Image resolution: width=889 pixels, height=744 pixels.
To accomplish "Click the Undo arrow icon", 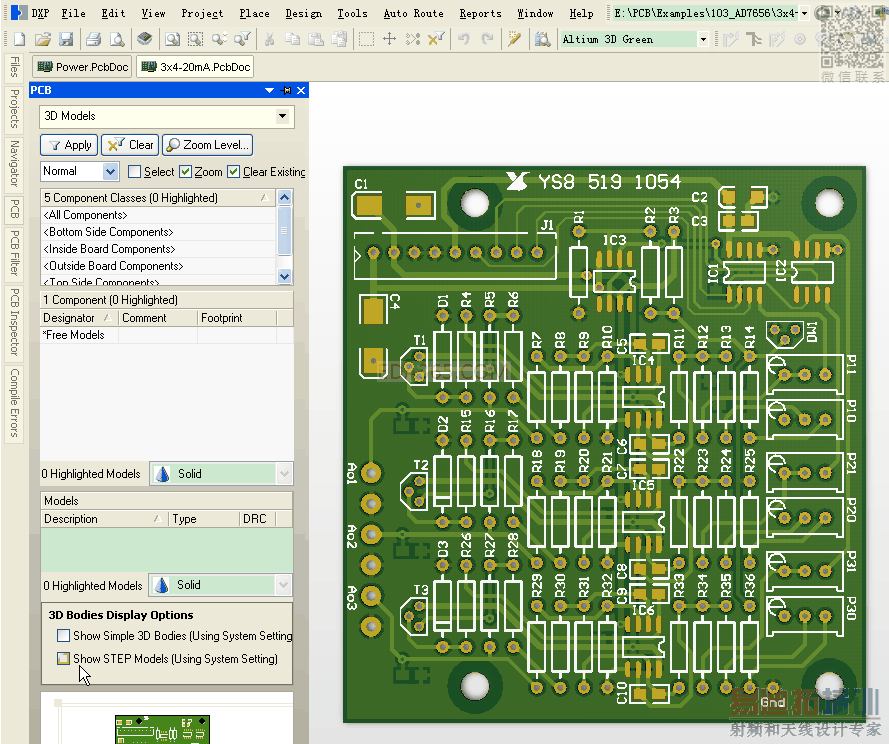I will [x=463, y=39].
